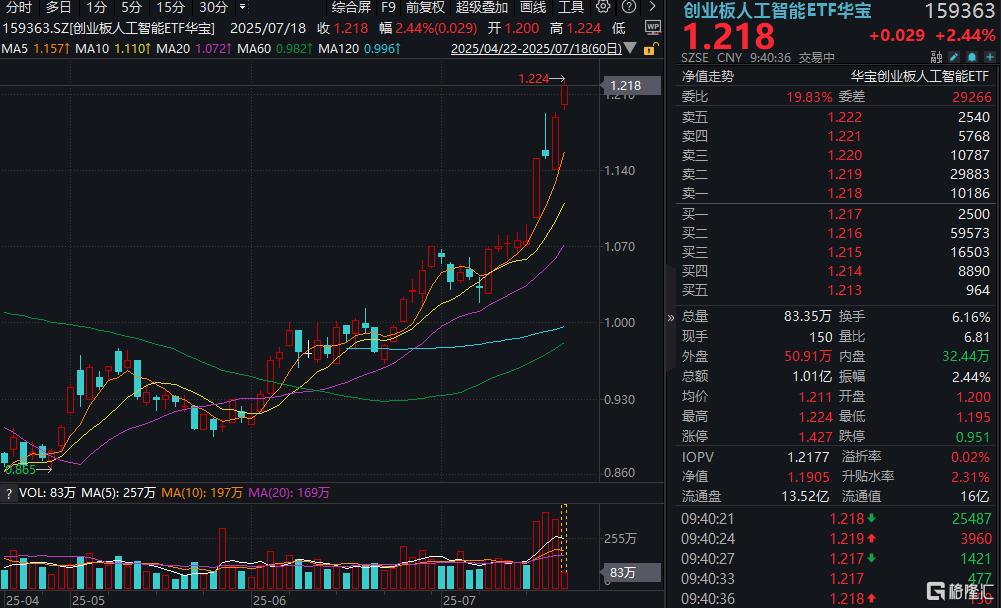Click the WP monitor icon
Image resolution: width=1001 pixels, height=608 pixels.
(652, 27)
